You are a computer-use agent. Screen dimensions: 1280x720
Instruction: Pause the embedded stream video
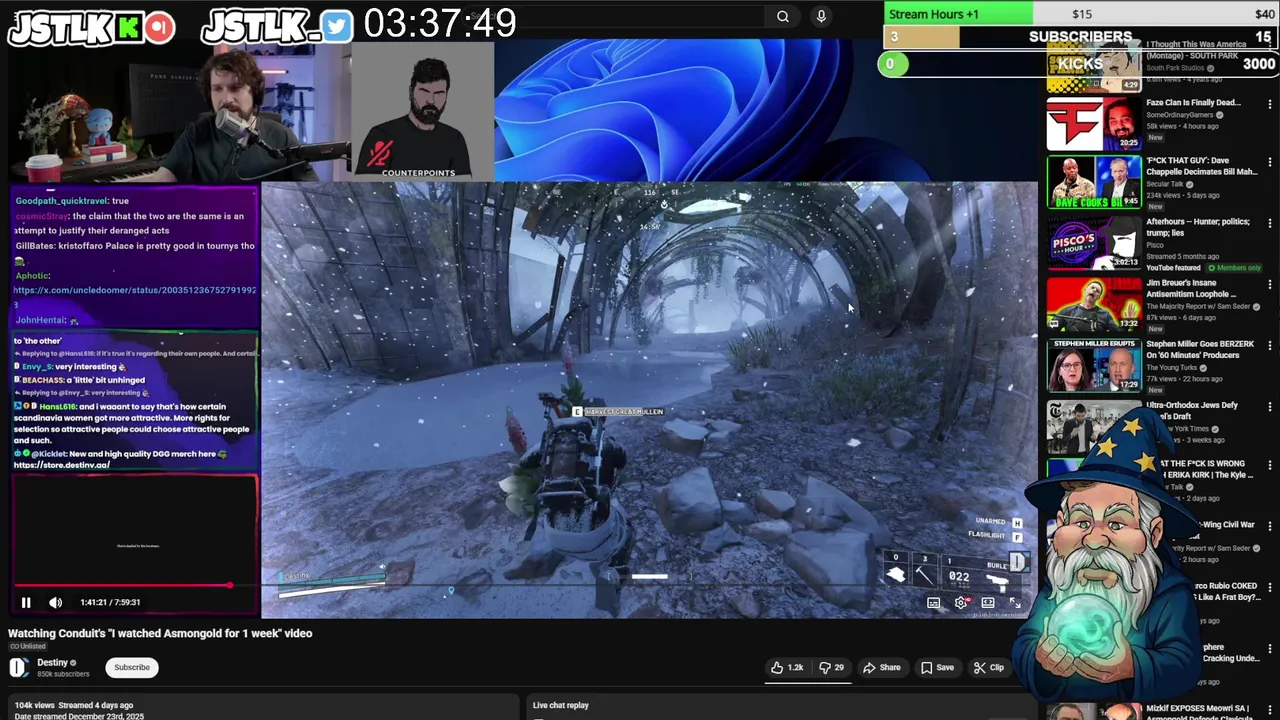[26, 602]
